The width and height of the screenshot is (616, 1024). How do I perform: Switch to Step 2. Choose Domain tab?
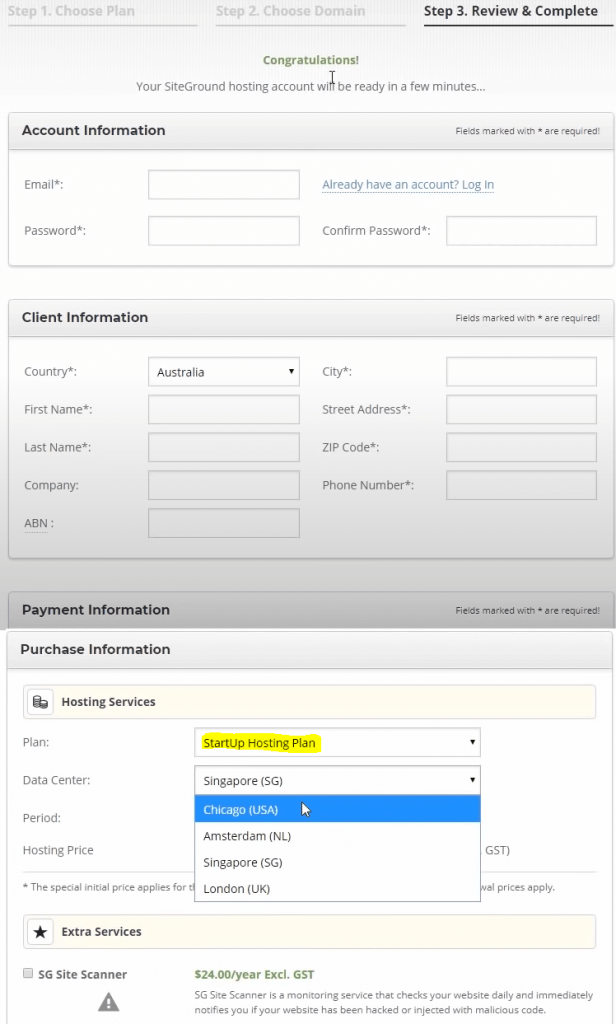[291, 12]
